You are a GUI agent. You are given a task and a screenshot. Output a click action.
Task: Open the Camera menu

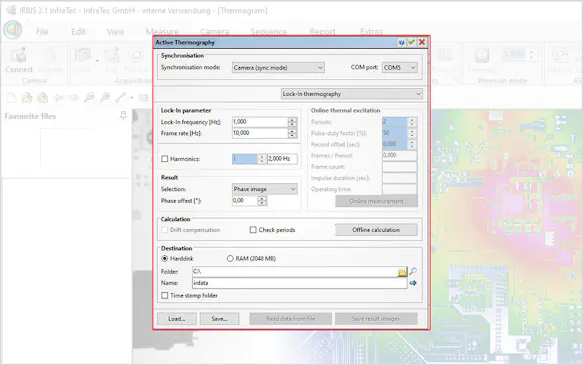(x=215, y=32)
